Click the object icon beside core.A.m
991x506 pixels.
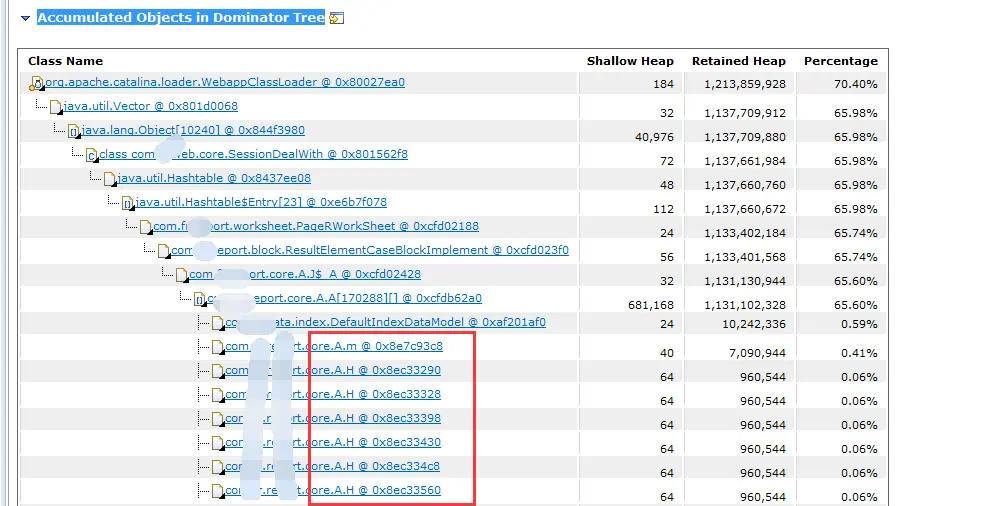(x=217, y=347)
